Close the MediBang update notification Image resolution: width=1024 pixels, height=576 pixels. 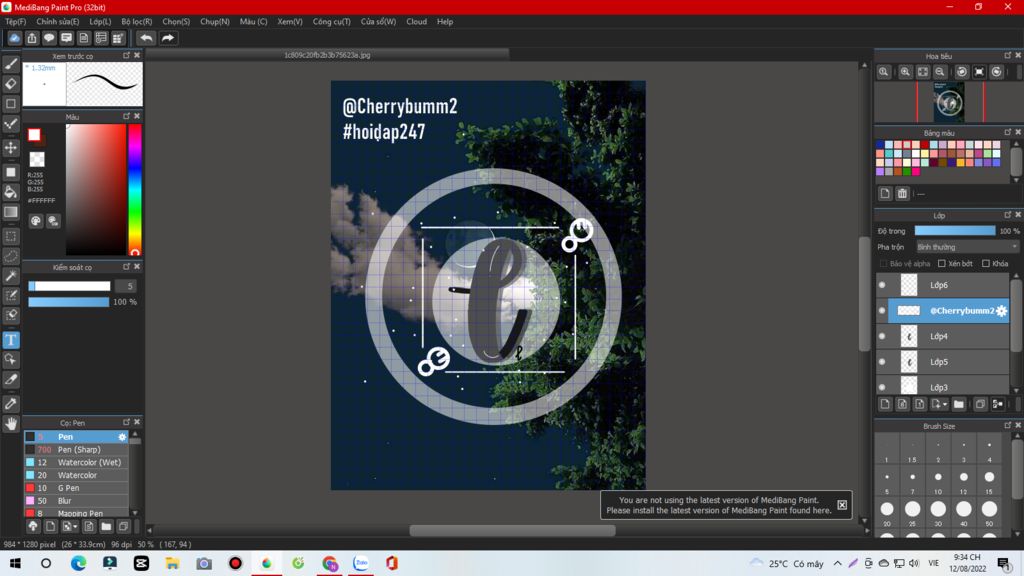842,505
